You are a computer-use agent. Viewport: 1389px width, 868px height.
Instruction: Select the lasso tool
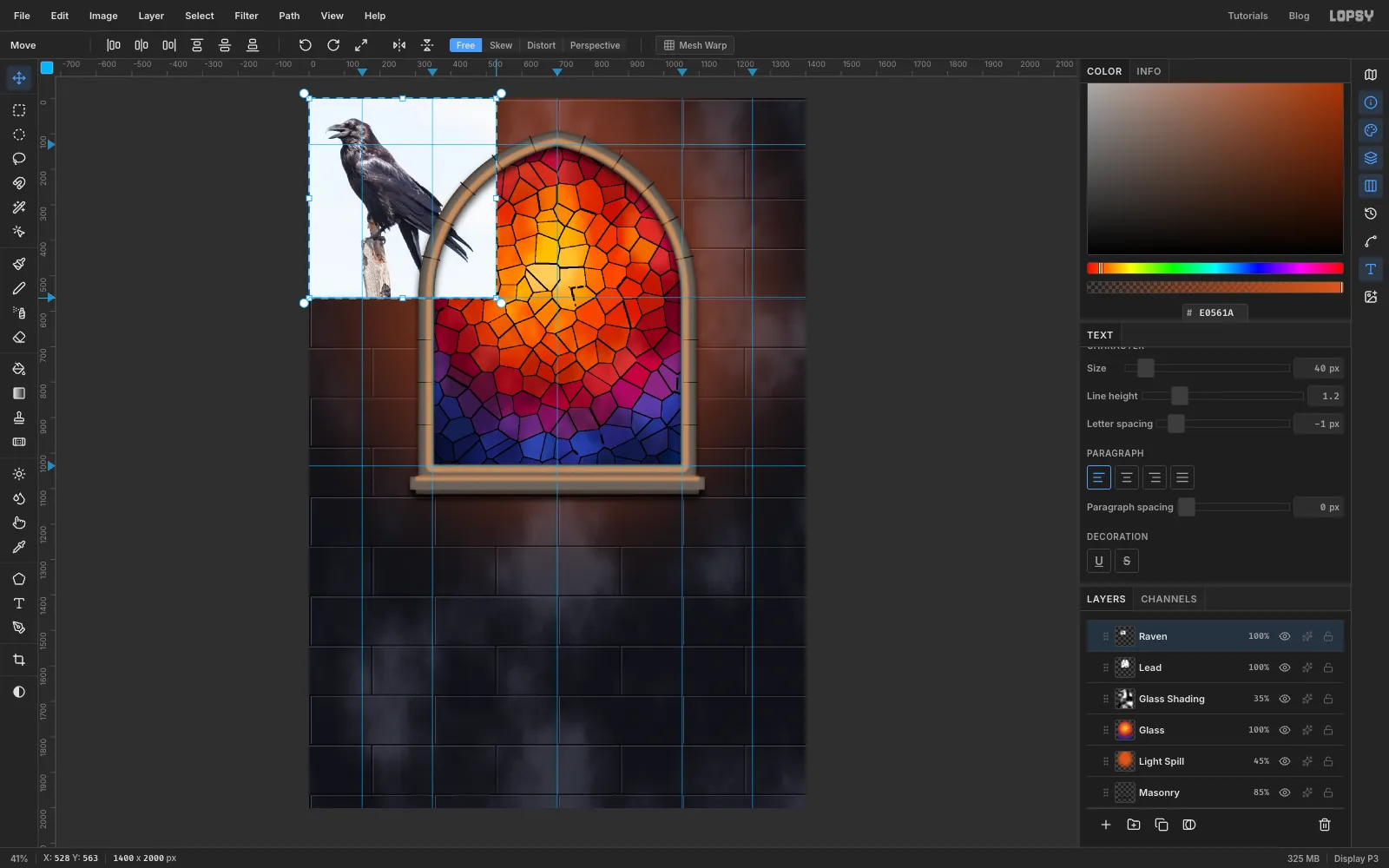(19, 159)
